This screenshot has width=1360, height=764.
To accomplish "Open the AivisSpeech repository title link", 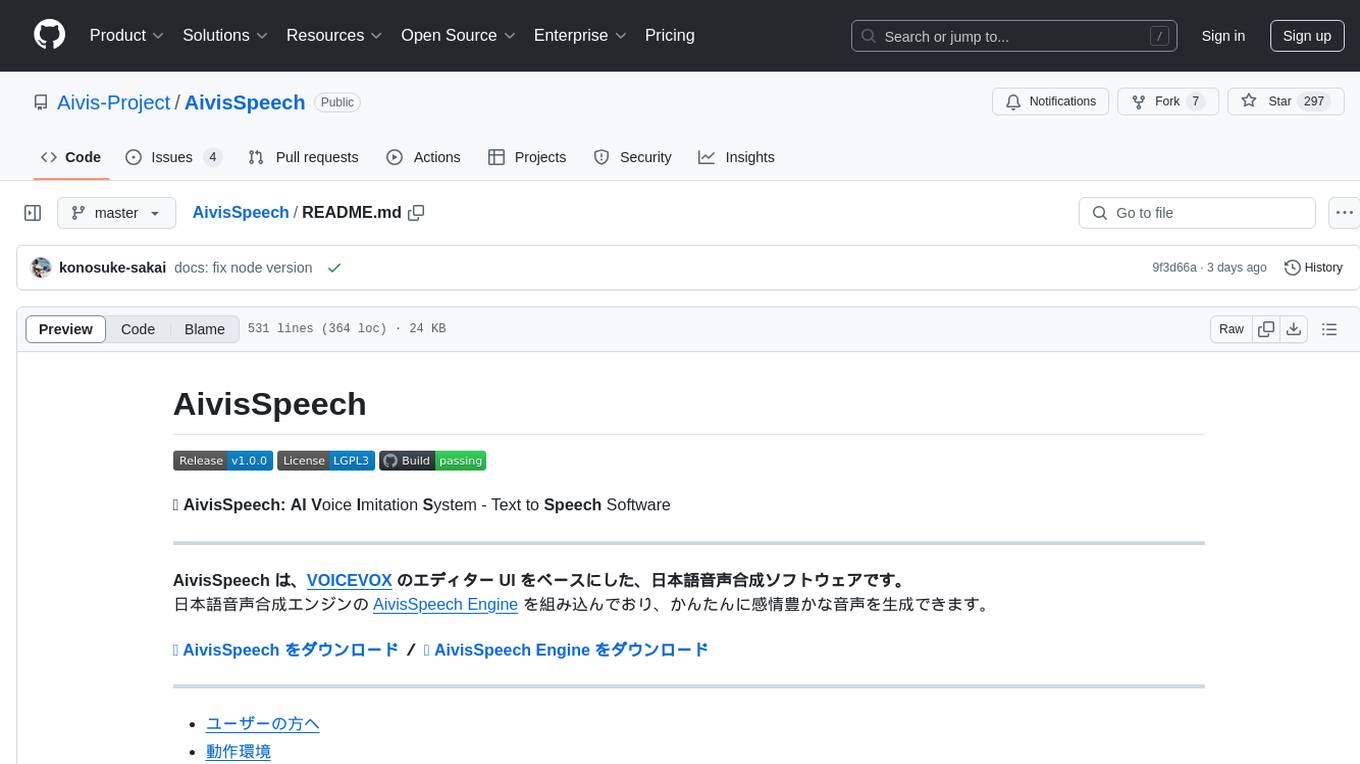I will [245, 102].
